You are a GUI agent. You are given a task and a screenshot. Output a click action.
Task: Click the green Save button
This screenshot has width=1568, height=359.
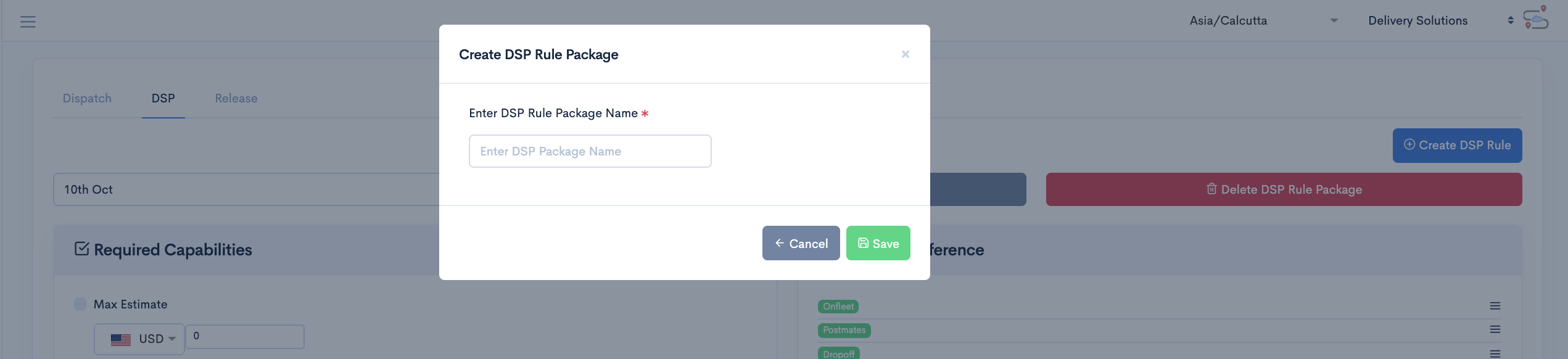point(878,243)
